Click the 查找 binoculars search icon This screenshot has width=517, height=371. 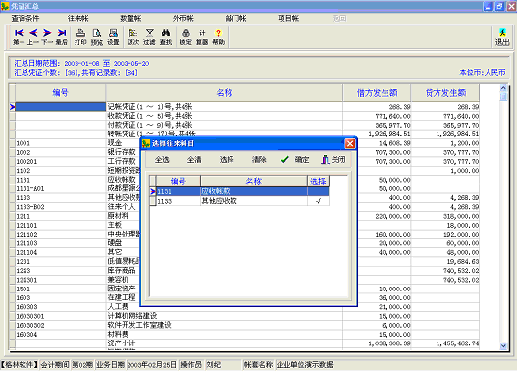166,37
